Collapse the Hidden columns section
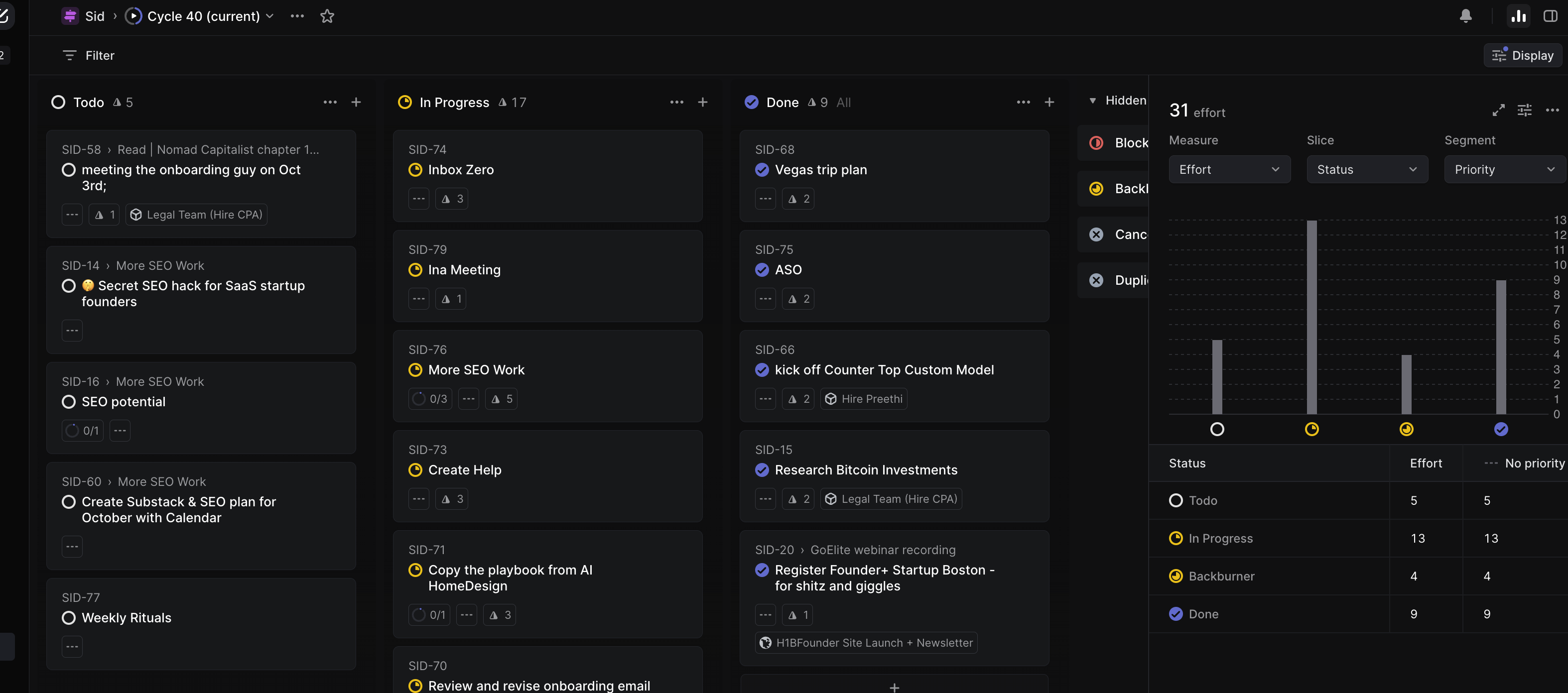Screen dimensions: 1568x693 pos(1093,101)
